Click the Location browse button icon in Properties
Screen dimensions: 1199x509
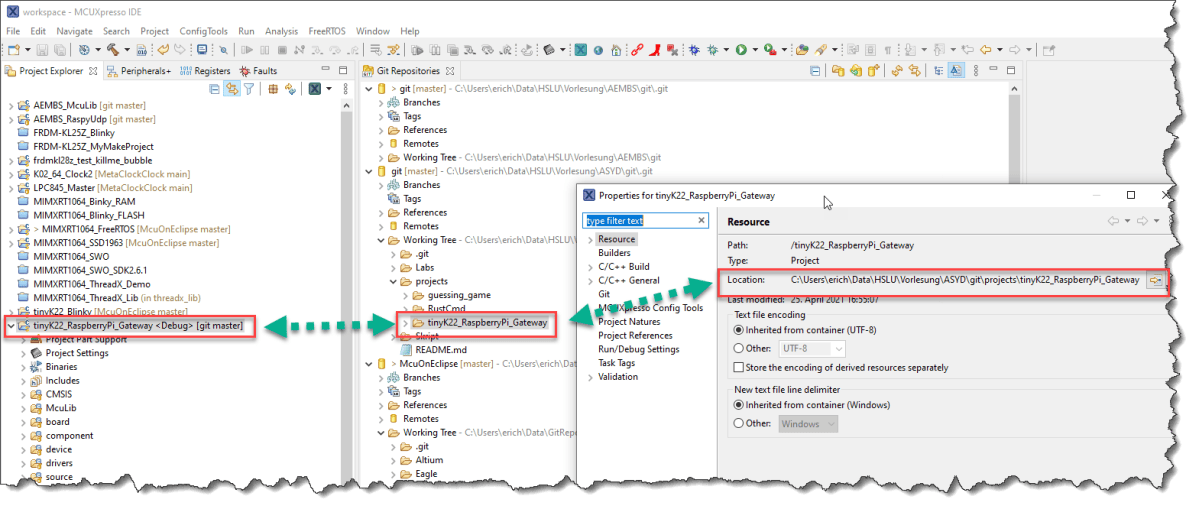pyautogui.click(x=1155, y=280)
